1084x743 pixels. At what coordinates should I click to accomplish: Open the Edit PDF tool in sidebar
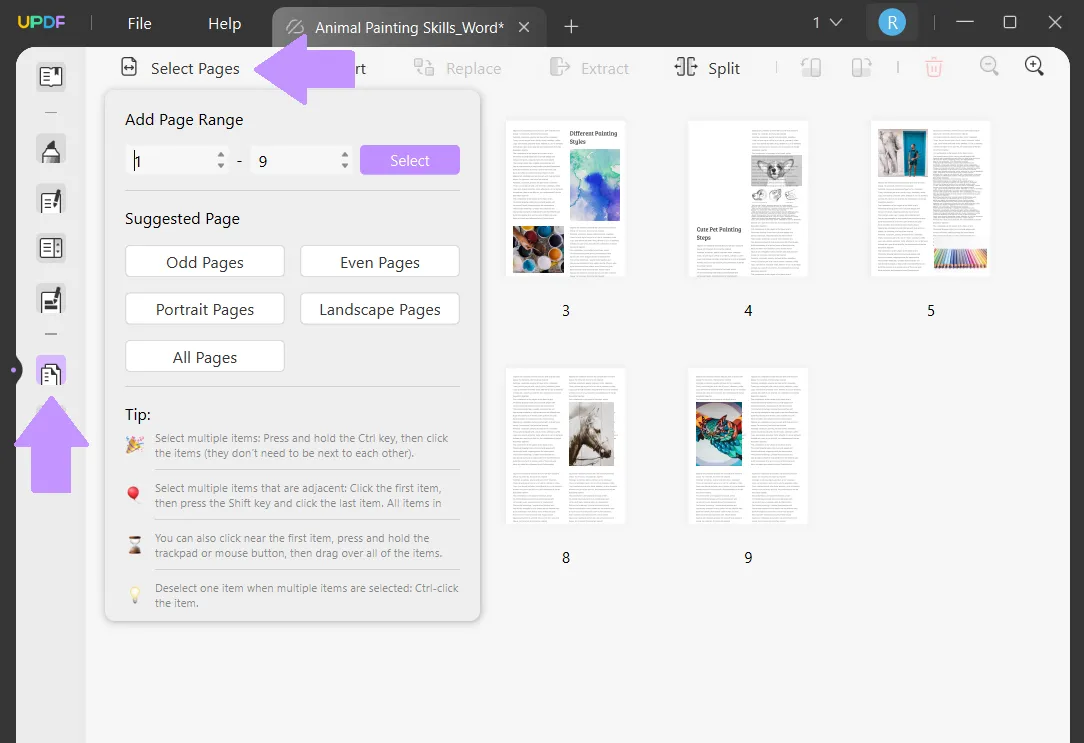coord(50,200)
